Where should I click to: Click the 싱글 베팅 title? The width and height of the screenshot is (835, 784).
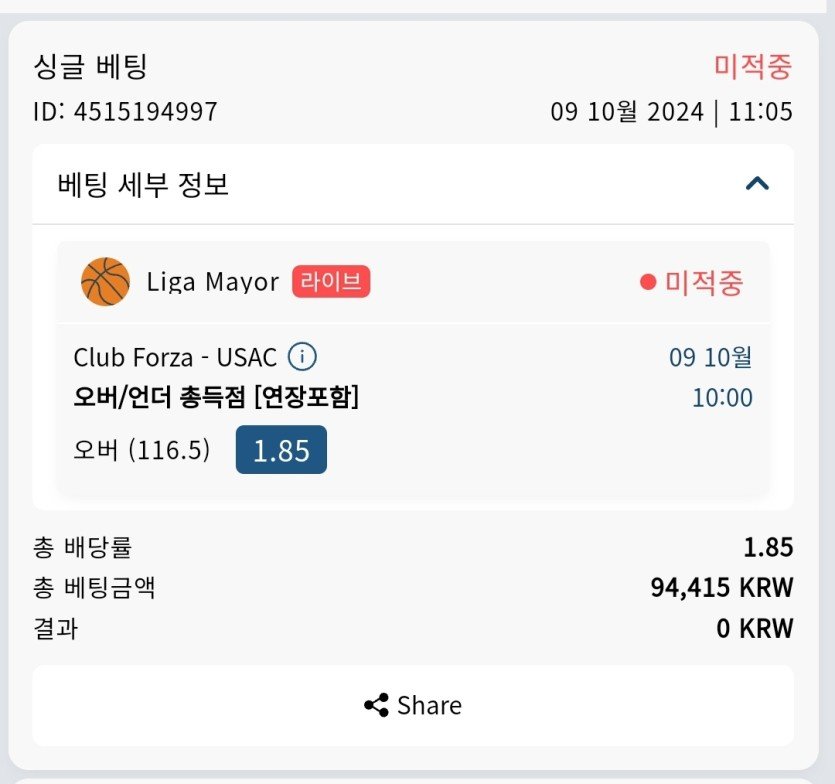point(90,68)
